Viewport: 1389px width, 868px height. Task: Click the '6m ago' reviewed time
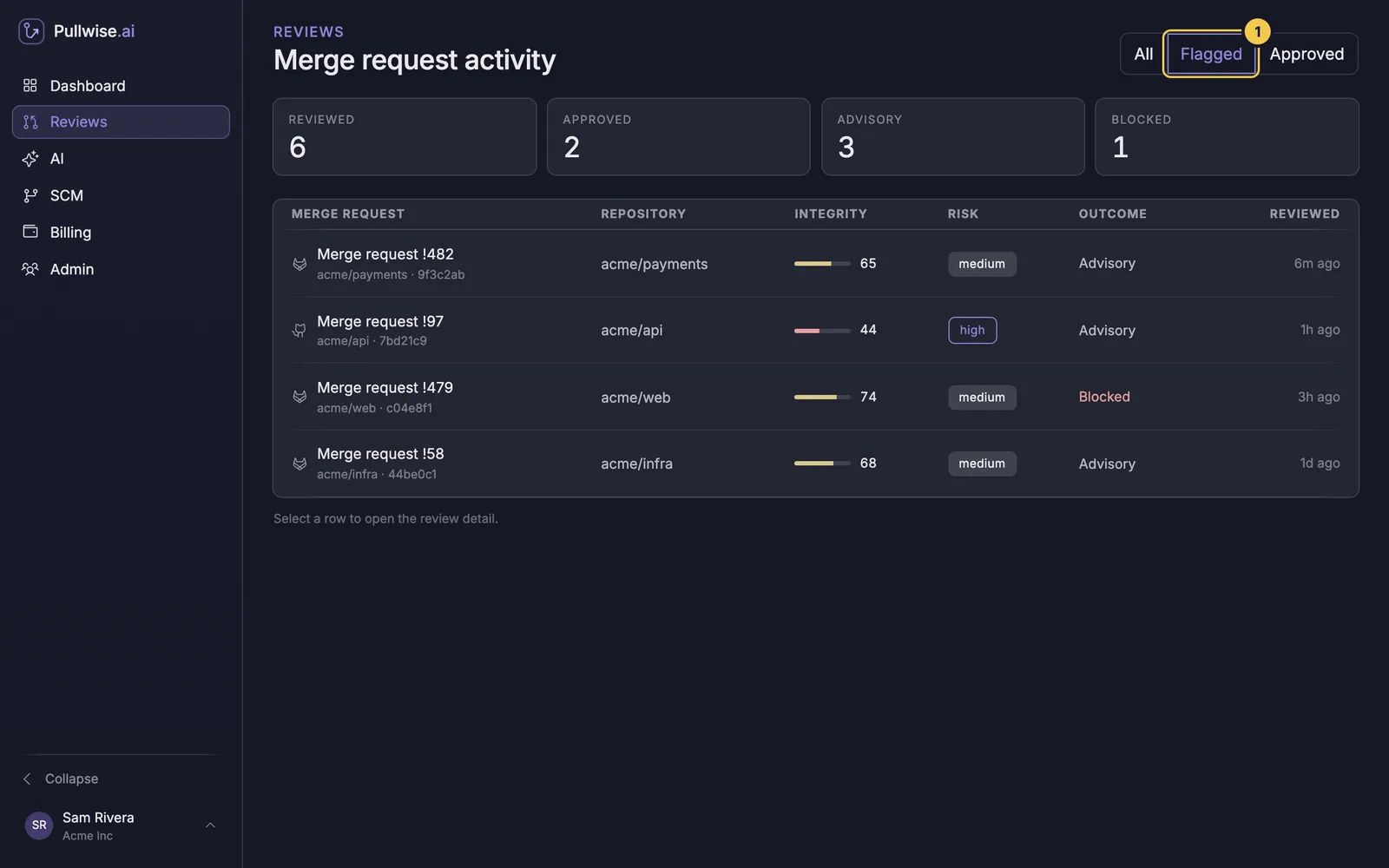point(1317,264)
